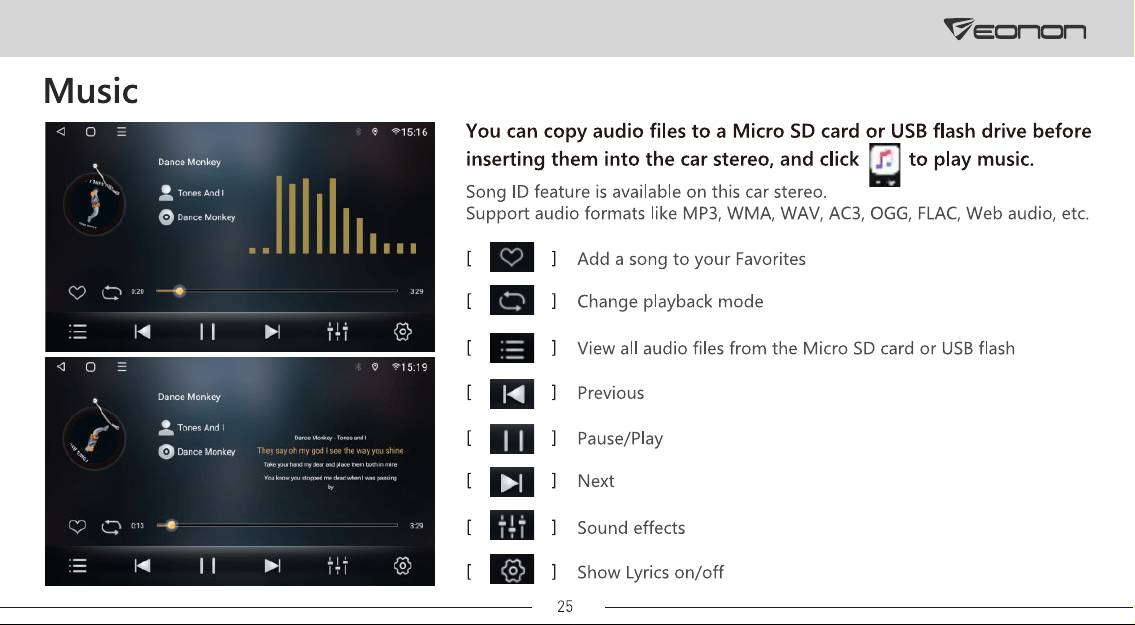Click legend Previous track icon

pos(512,394)
